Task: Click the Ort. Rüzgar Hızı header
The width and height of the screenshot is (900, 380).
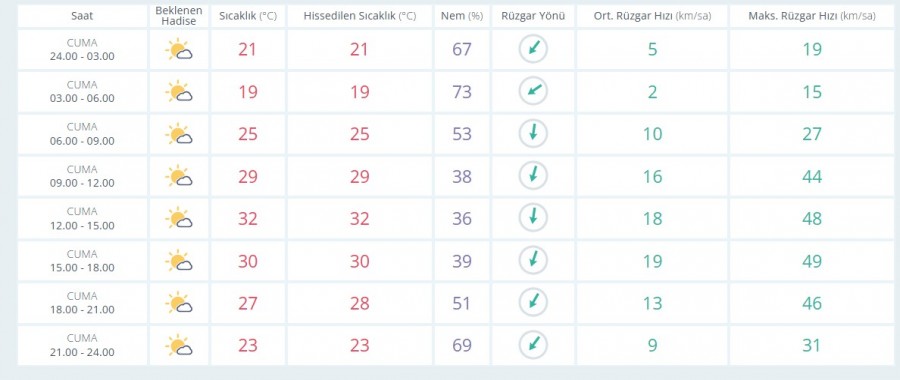Action: [652, 16]
